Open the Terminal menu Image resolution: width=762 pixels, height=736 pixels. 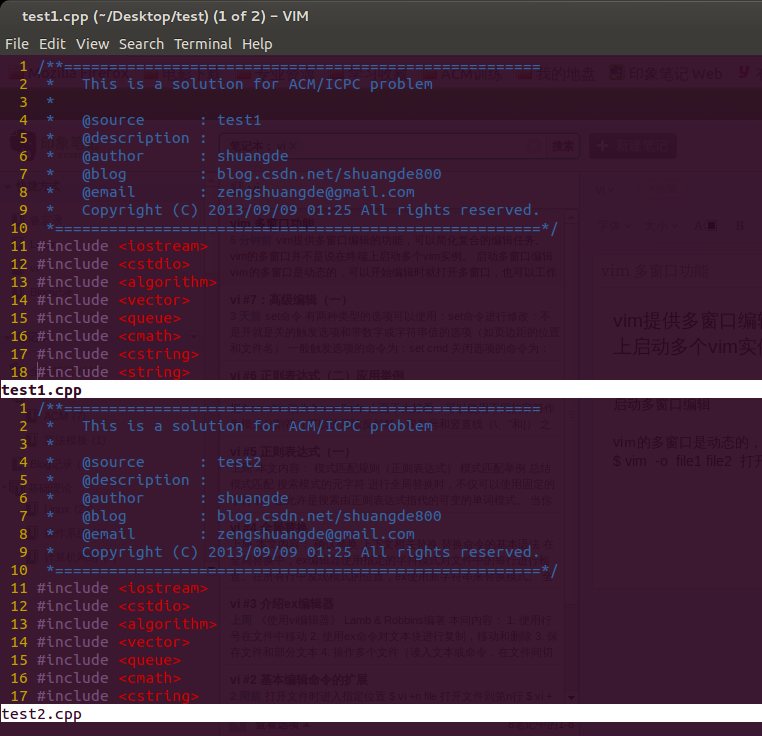pyautogui.click(x=203, y=44)
